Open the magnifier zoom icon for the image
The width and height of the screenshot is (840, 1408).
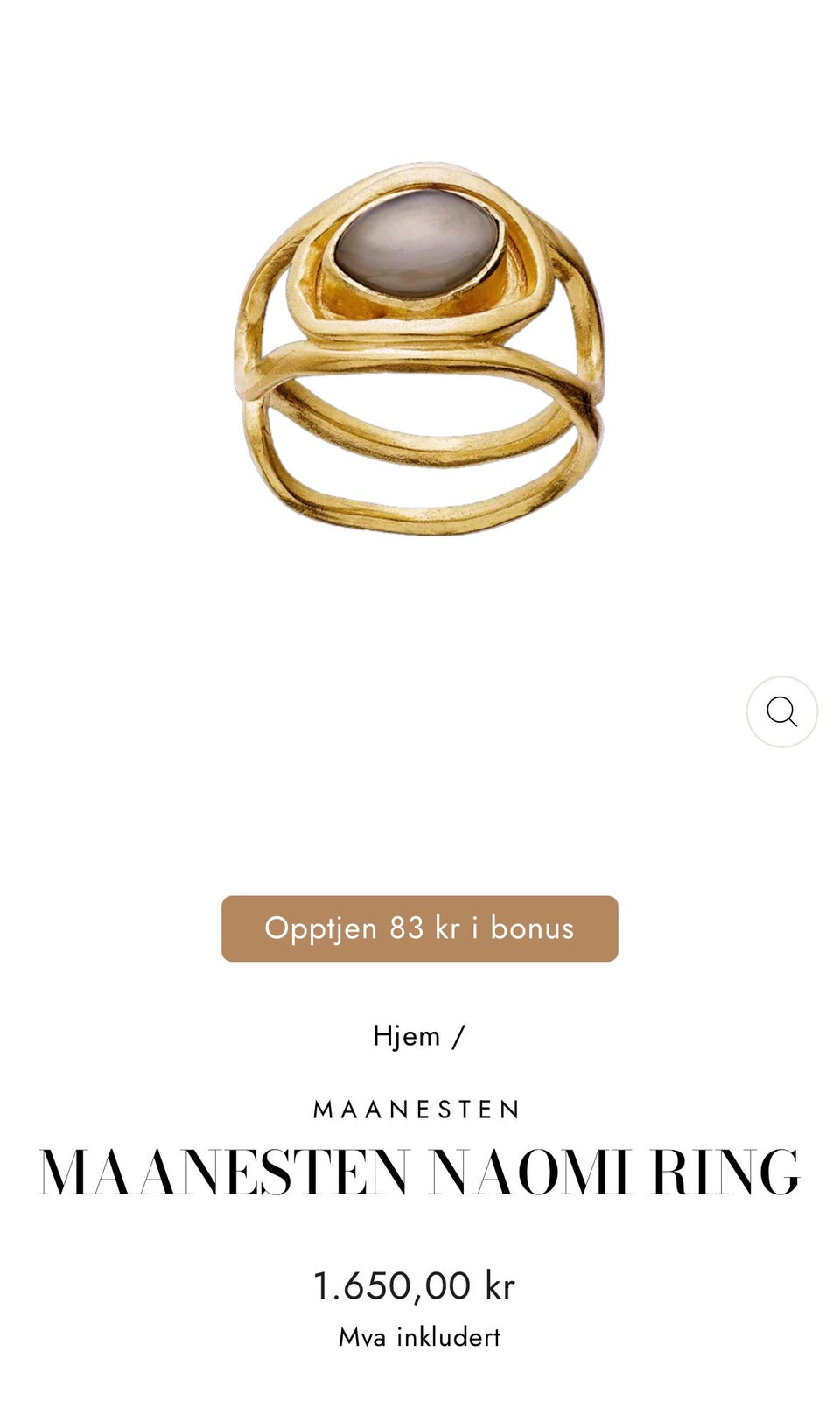click(781, 711)
